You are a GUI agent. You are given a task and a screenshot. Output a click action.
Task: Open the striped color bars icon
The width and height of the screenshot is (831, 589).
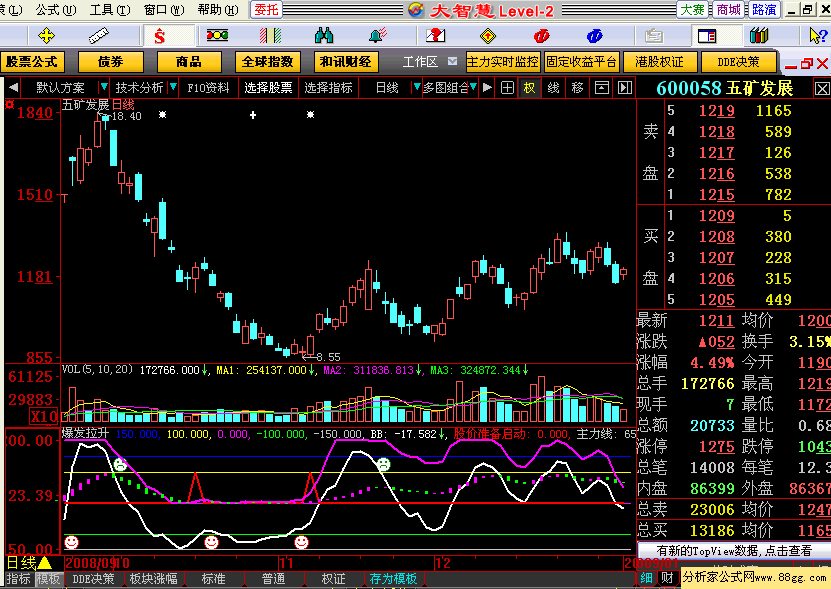[x=270, y=36]
